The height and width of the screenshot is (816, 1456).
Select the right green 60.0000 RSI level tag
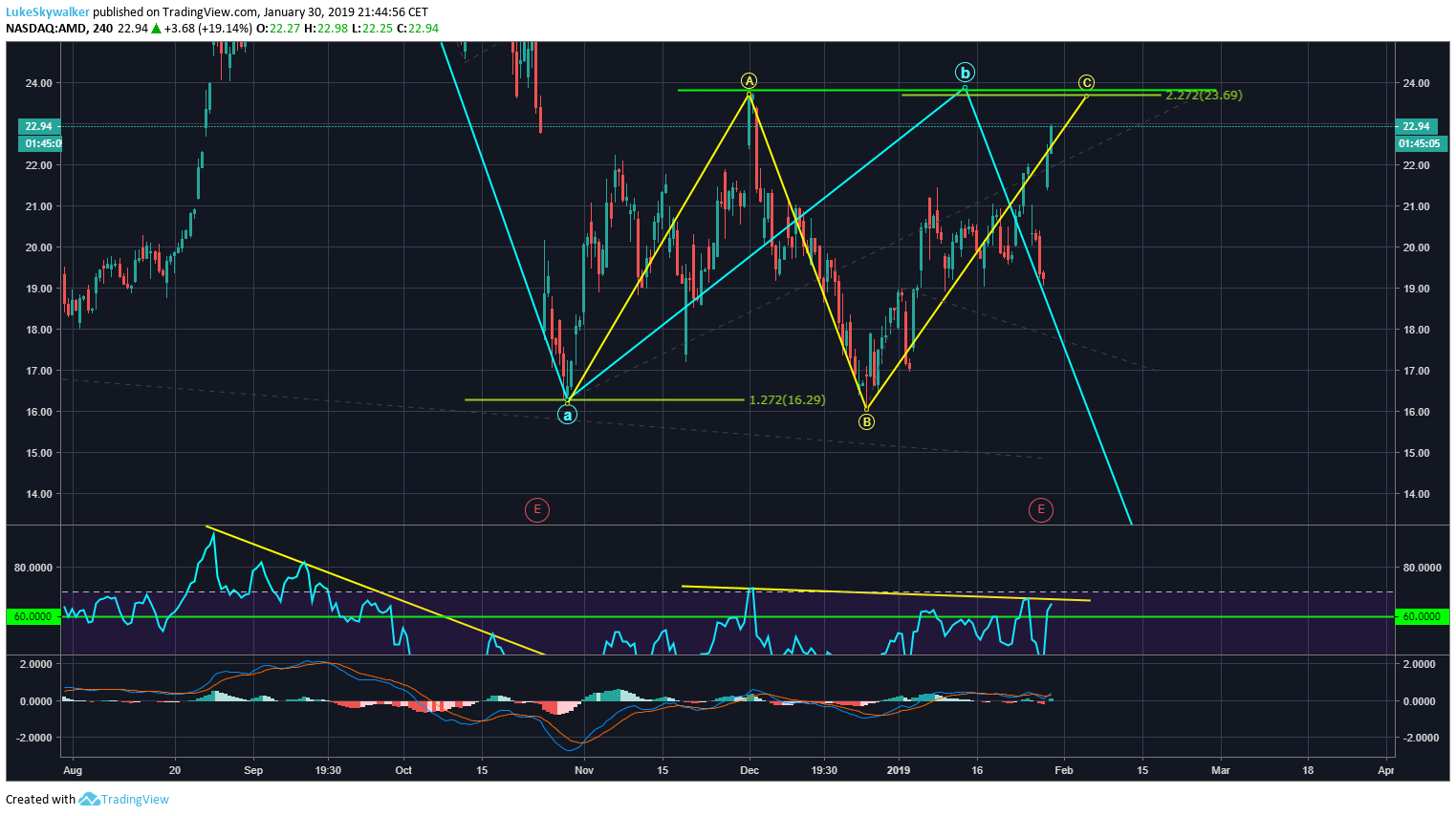coord(1422,616)
